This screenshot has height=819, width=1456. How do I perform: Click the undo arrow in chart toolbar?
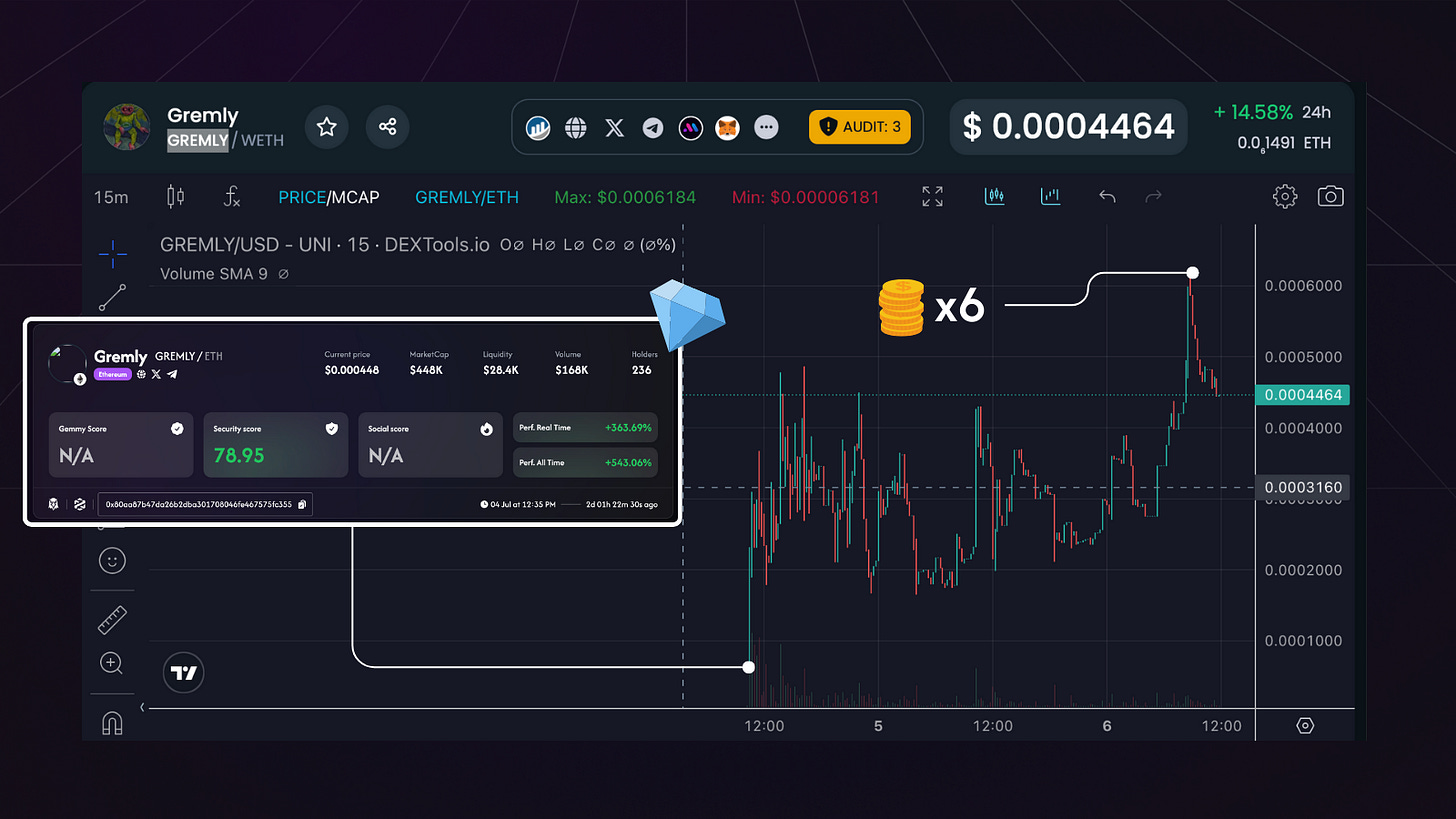coord(1107,197)
